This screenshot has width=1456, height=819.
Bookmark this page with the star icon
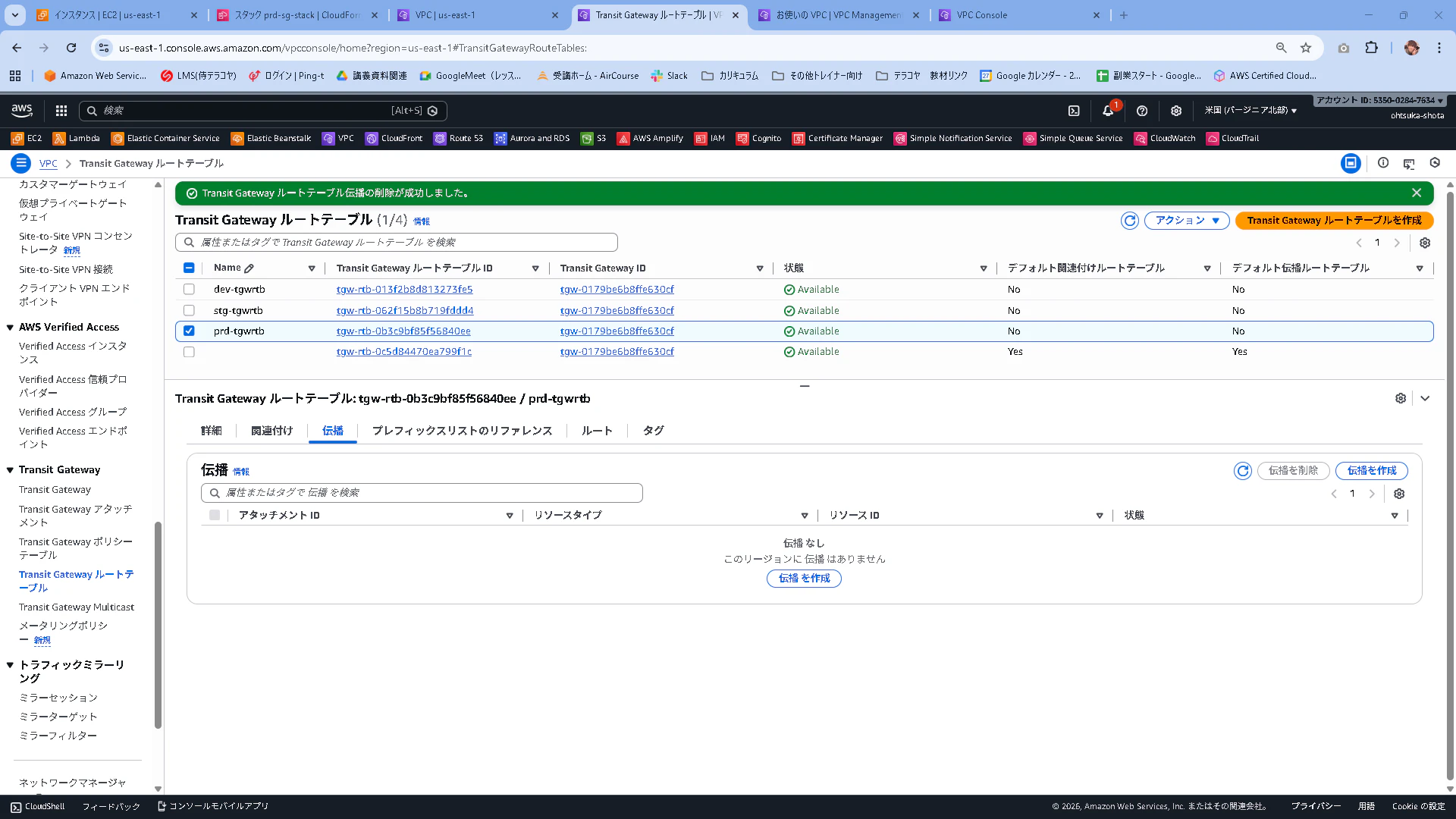1306,48
